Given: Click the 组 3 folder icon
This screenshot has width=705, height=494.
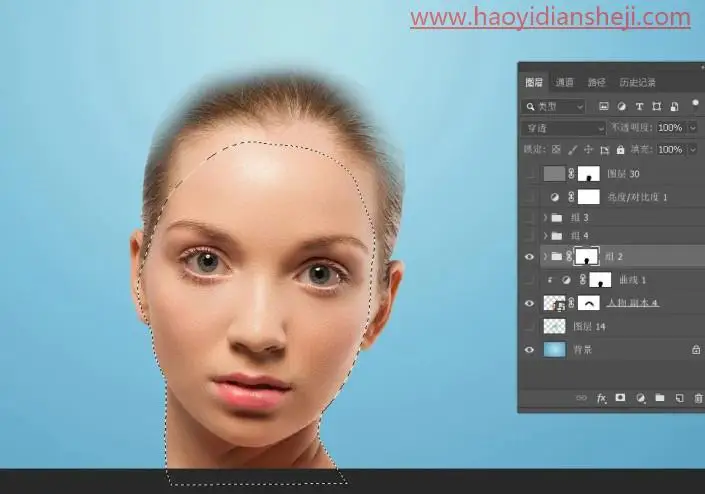Looking at the screenshot, I should [557, 218].
